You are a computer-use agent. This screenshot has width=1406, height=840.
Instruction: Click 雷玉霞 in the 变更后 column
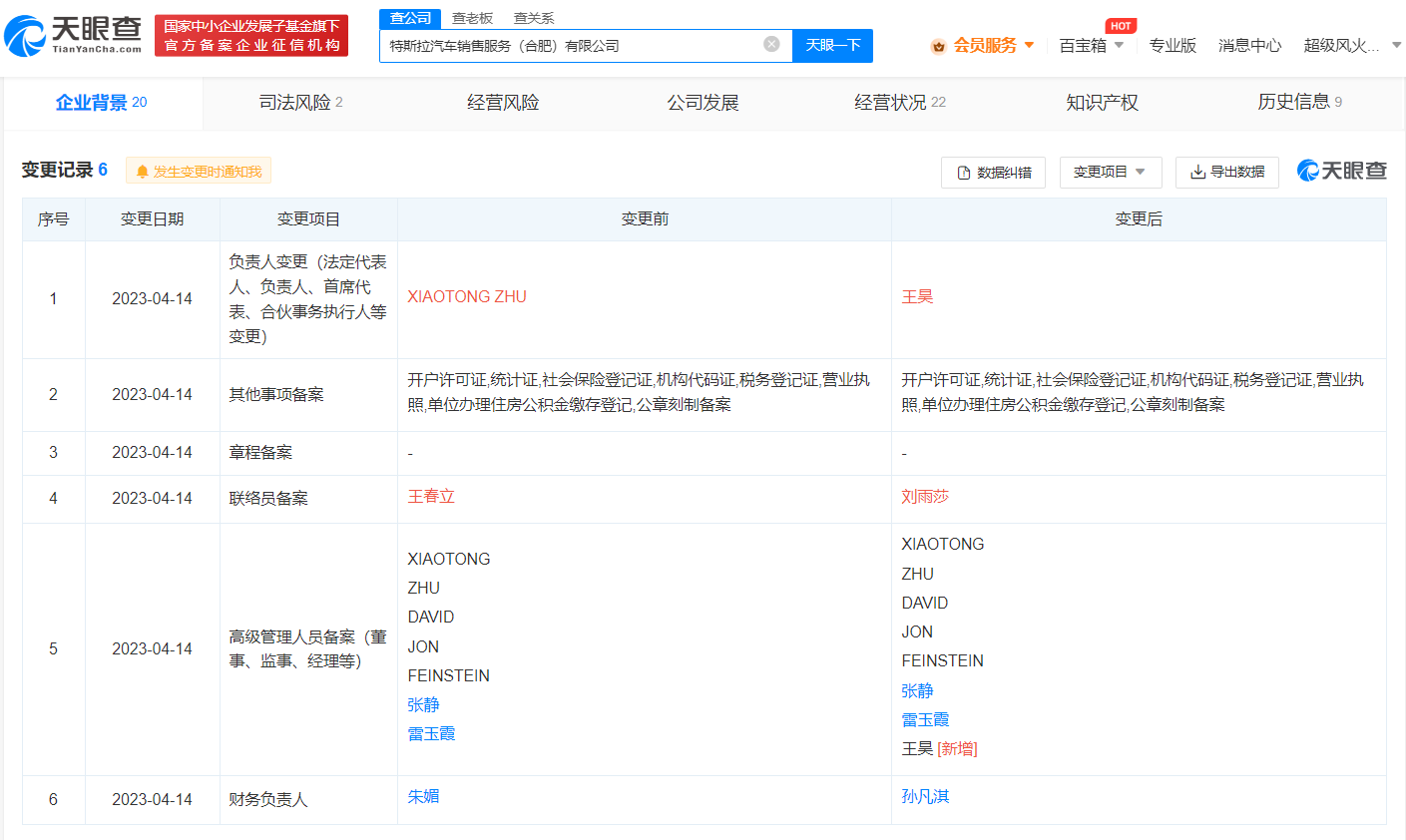pos(925,719)
